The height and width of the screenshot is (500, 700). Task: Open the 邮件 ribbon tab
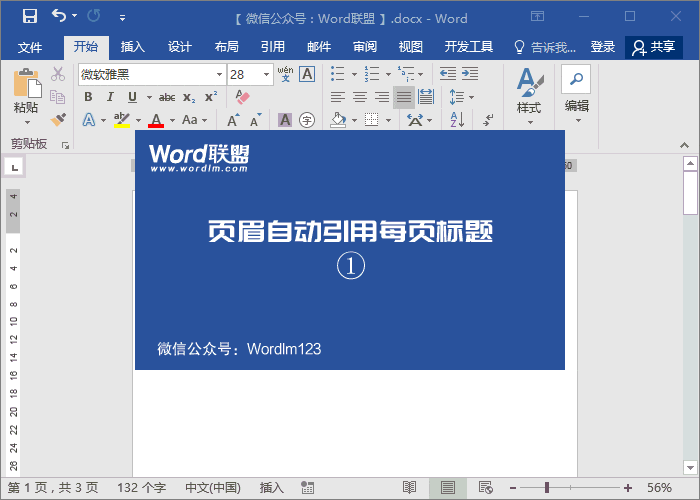pos(319,47)
